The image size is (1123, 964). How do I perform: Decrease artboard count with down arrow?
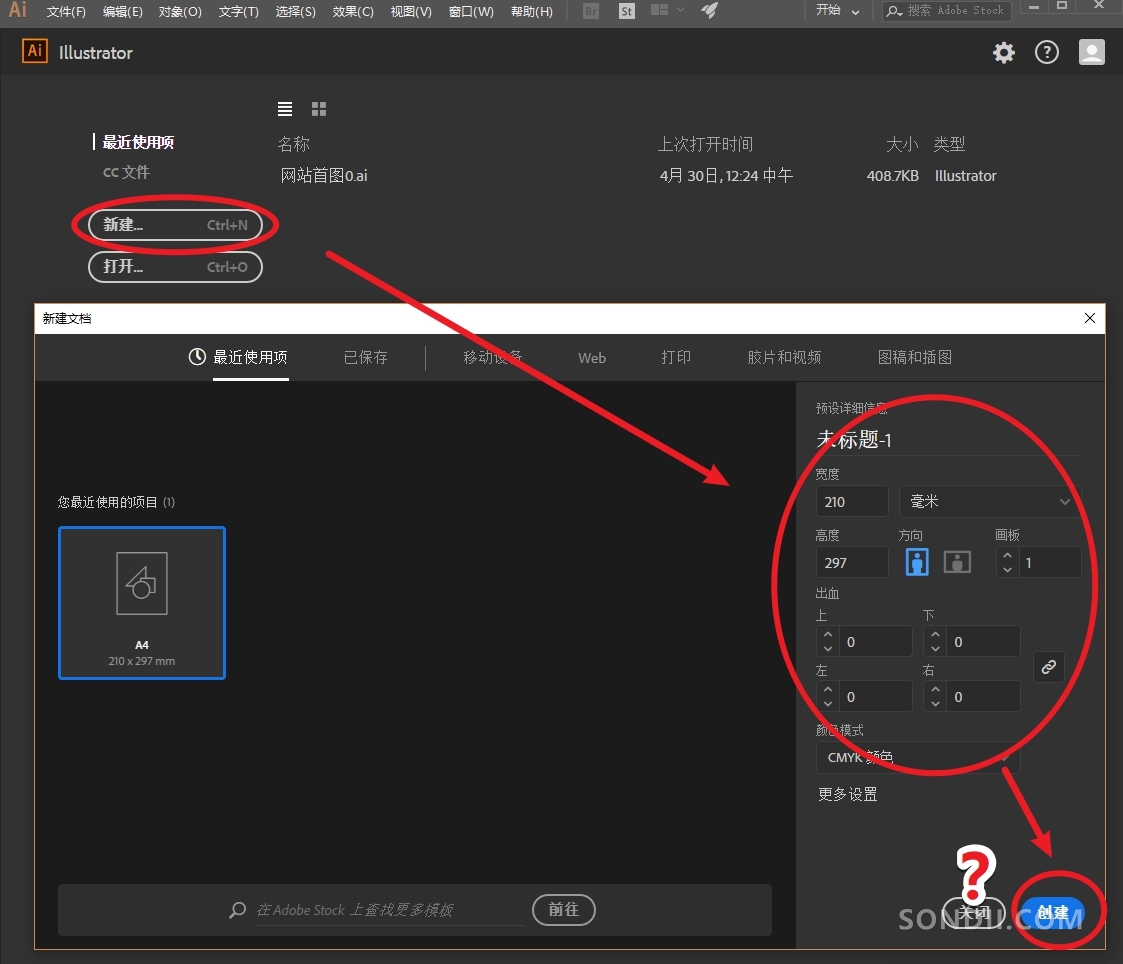tap(1008, 570)
